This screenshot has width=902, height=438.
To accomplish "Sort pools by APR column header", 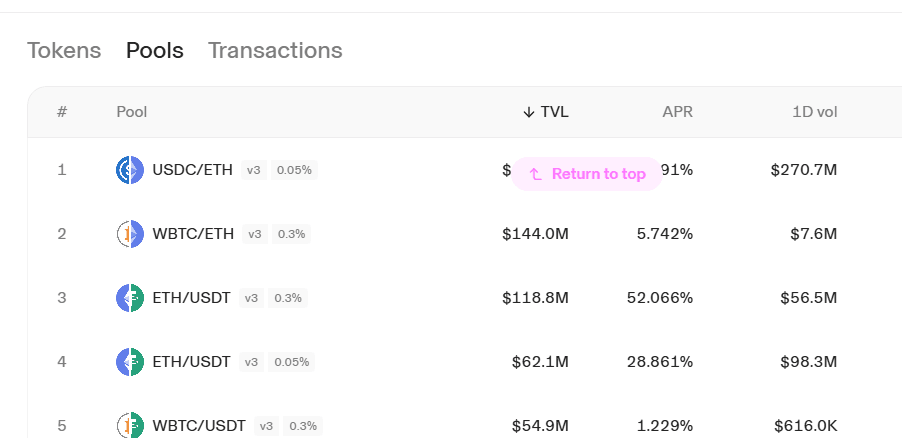I will [x=678, y=112].
